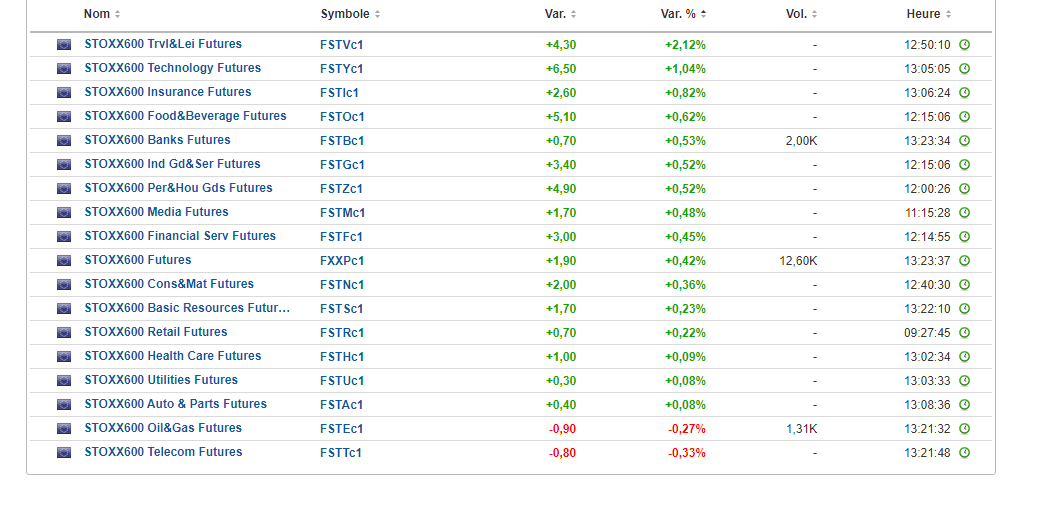Image resolution: width=1041 pixels, height=507 pixels.
Task: Open the STOXX600 Insurance Futures link
Action: click(x=168, y=92)
